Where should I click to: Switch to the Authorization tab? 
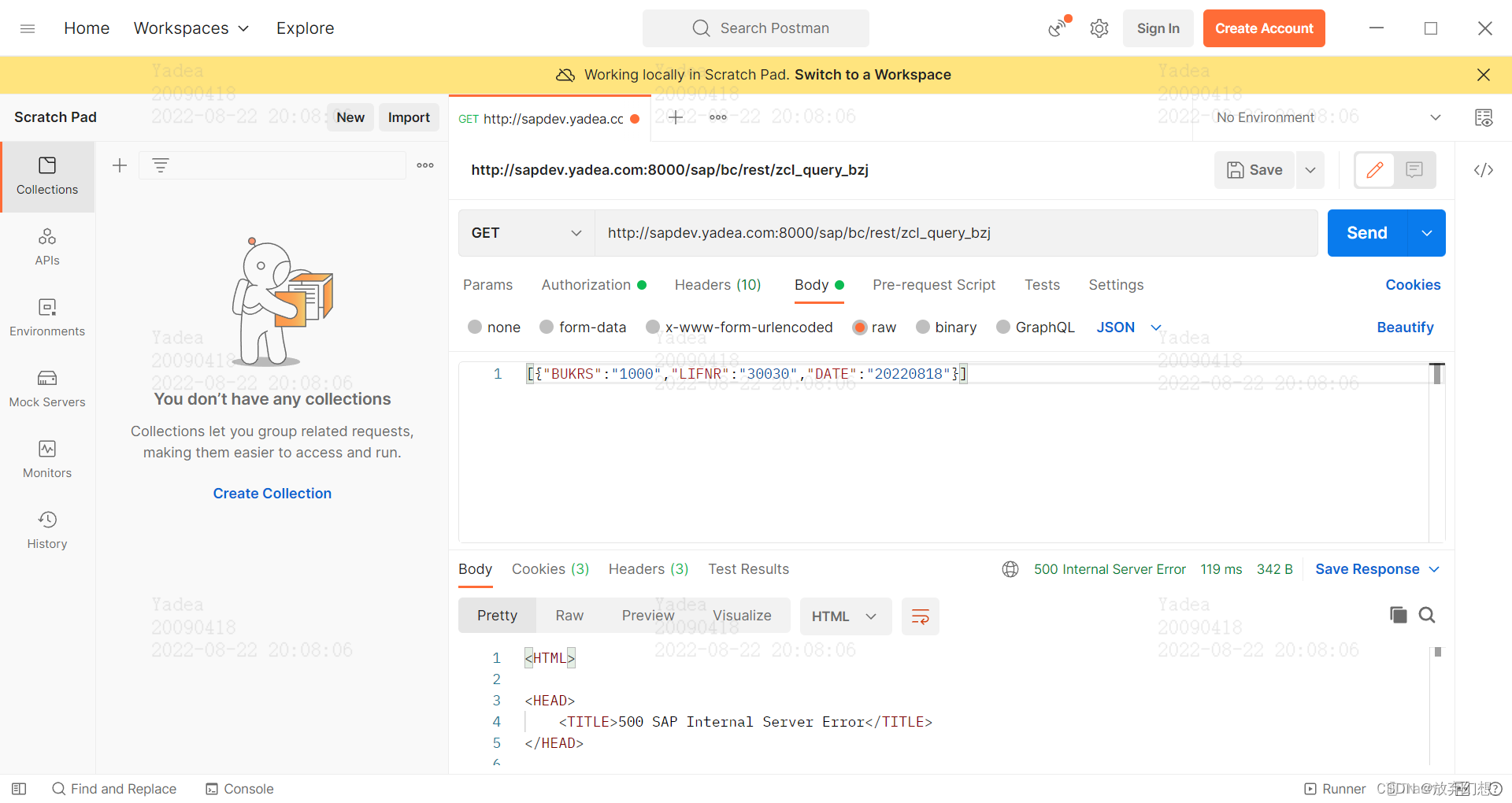click(594, 285)
